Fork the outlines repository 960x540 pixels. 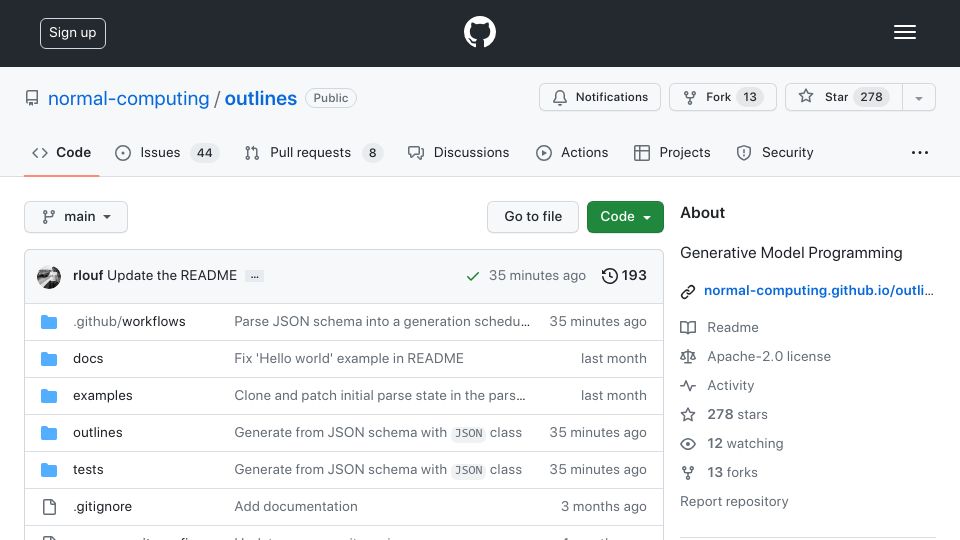(x=722, y=97)
